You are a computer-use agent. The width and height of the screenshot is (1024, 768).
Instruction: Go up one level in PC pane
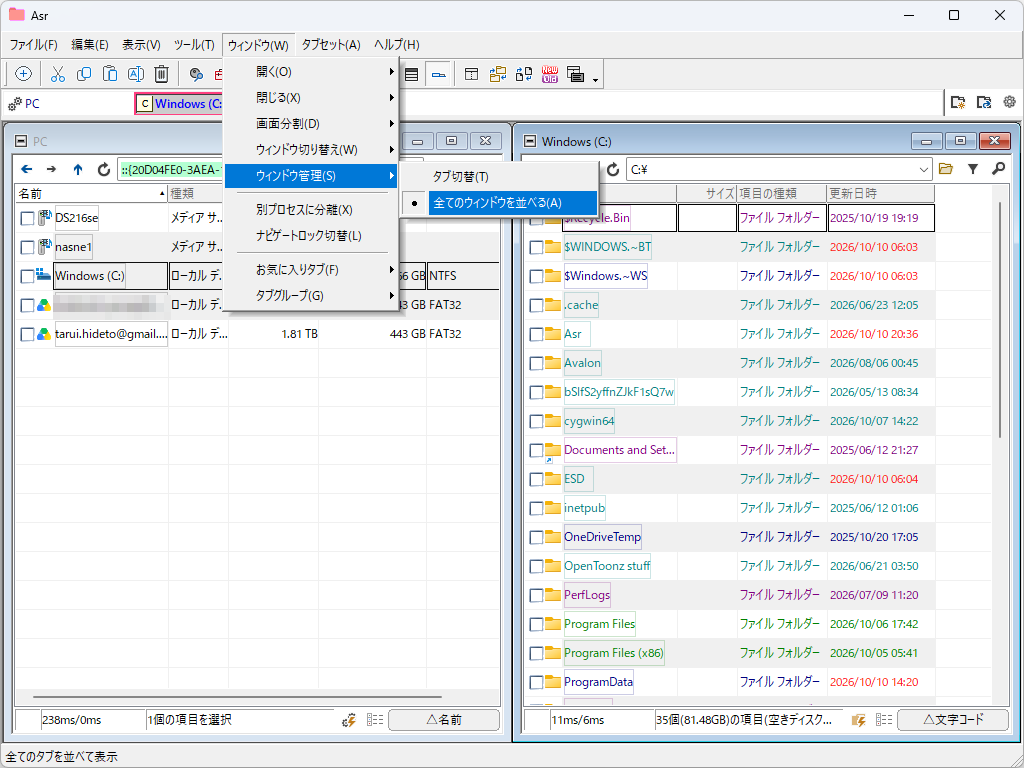click(78, 169)
